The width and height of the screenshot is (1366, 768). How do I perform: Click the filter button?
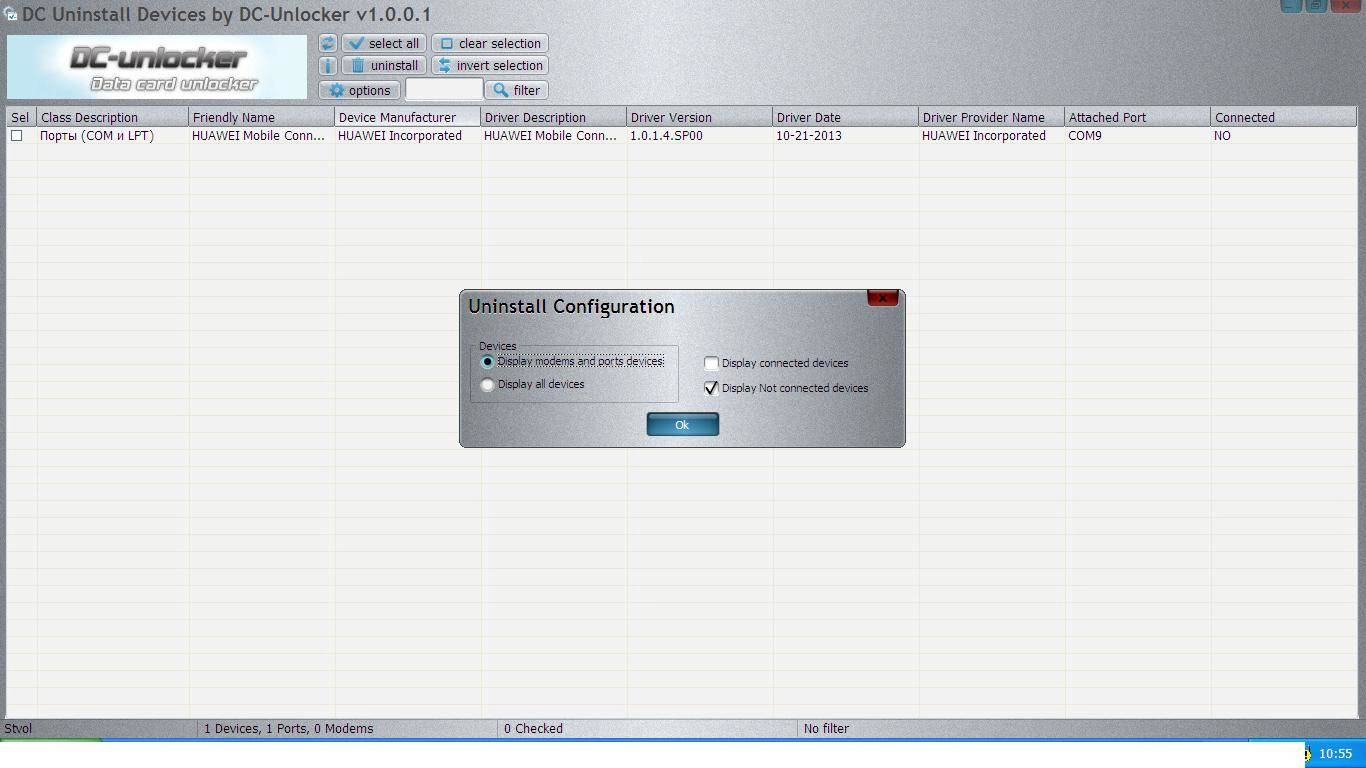(517, 90)
